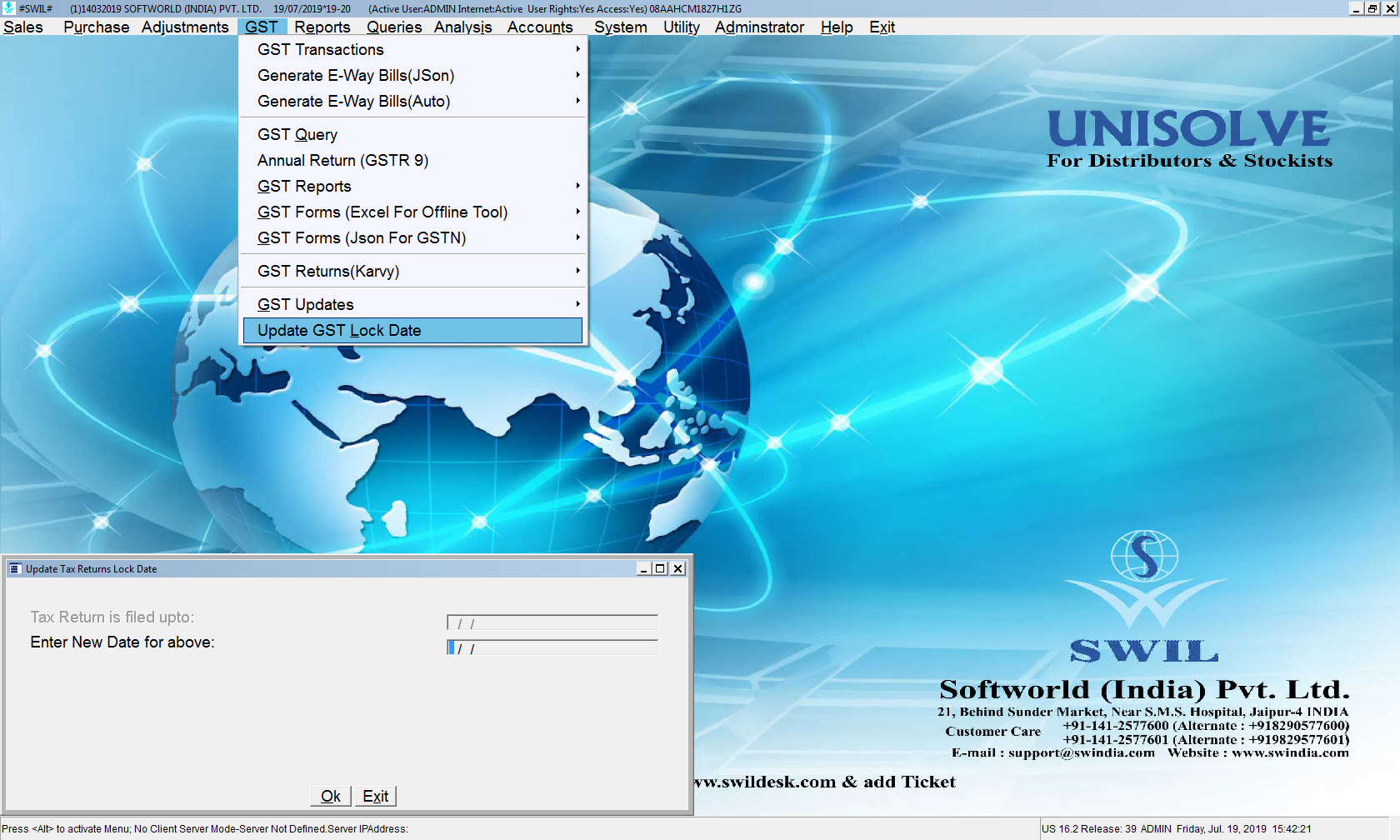This screenshot has width=1400, height=840.
Task: Close the Update Tax Returns Lock Date dialog
Action: click(678, 568)
